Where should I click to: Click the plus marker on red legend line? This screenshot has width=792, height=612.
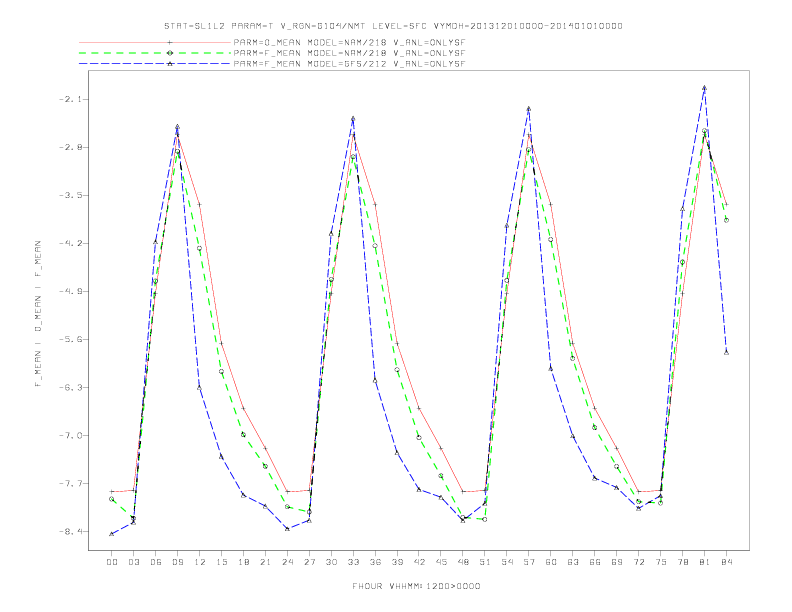point(170,42)
